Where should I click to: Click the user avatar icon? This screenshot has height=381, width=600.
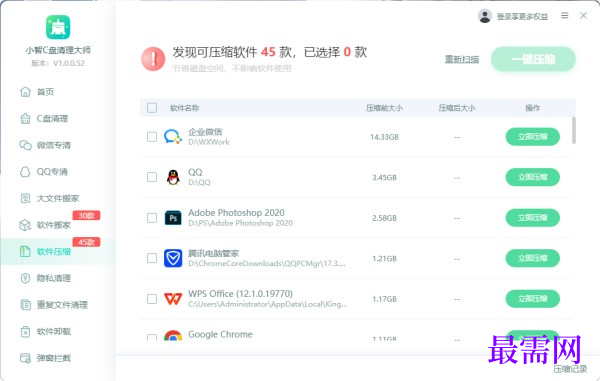click(x=485, y=16)
